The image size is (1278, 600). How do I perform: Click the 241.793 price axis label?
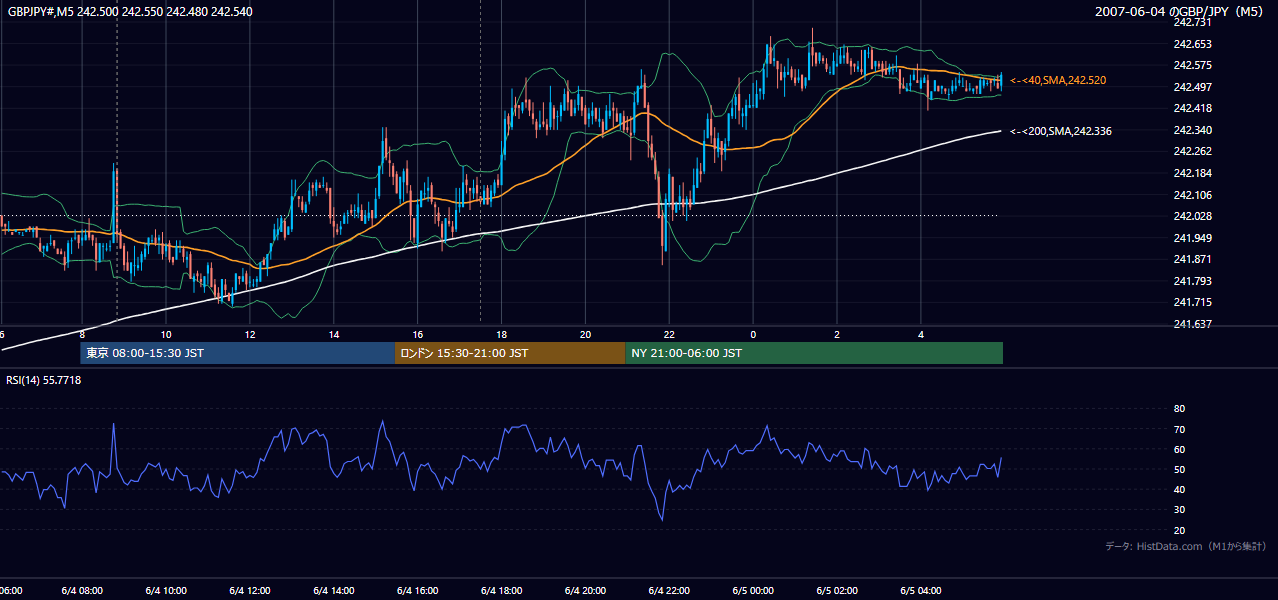click(x=1192, y=281)
